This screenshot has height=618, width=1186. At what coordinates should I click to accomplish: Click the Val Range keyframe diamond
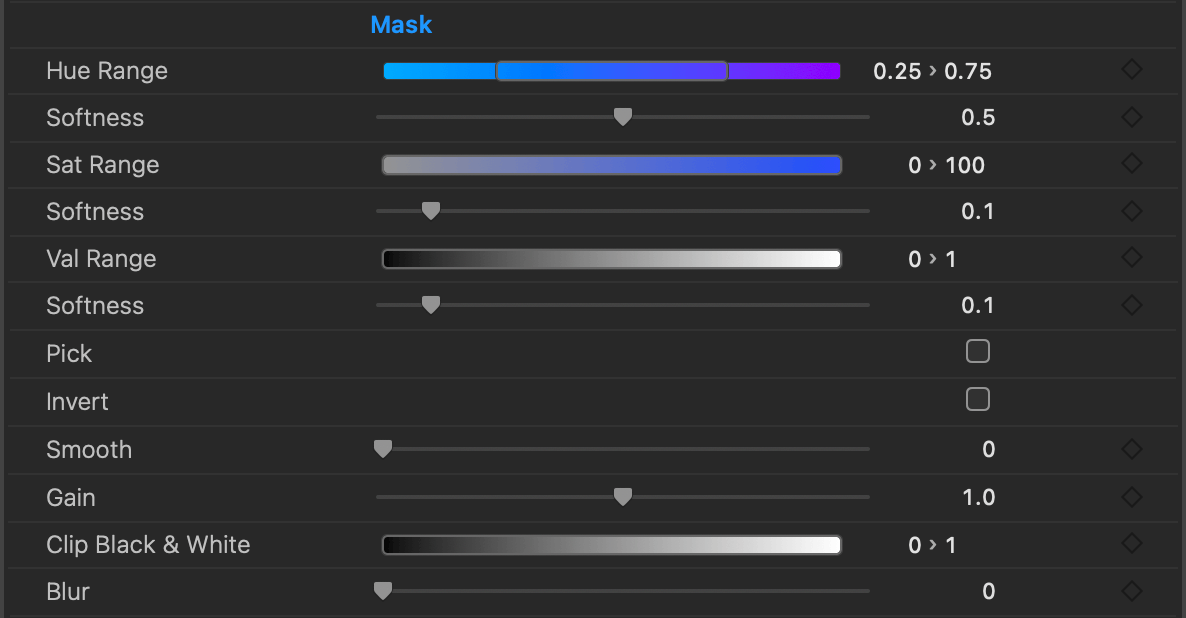1131,258
